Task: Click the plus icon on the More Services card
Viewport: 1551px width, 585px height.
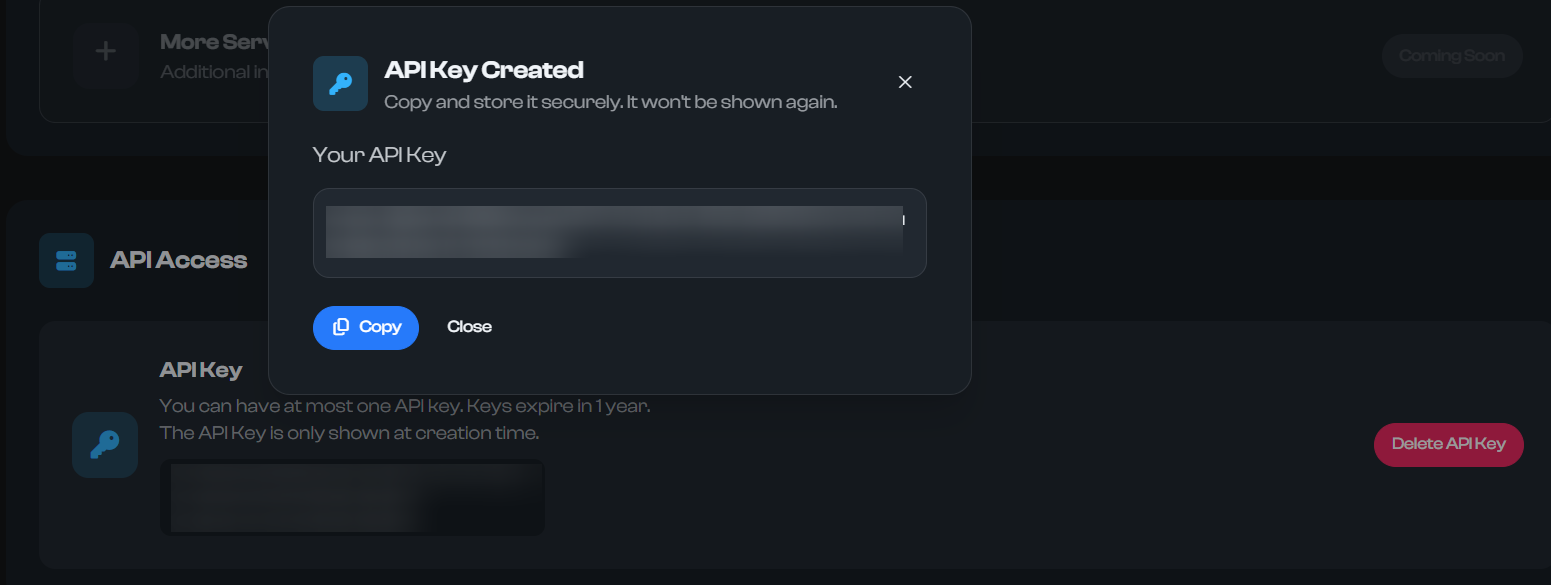Action: pyautogui.click(x=105, y=55)
